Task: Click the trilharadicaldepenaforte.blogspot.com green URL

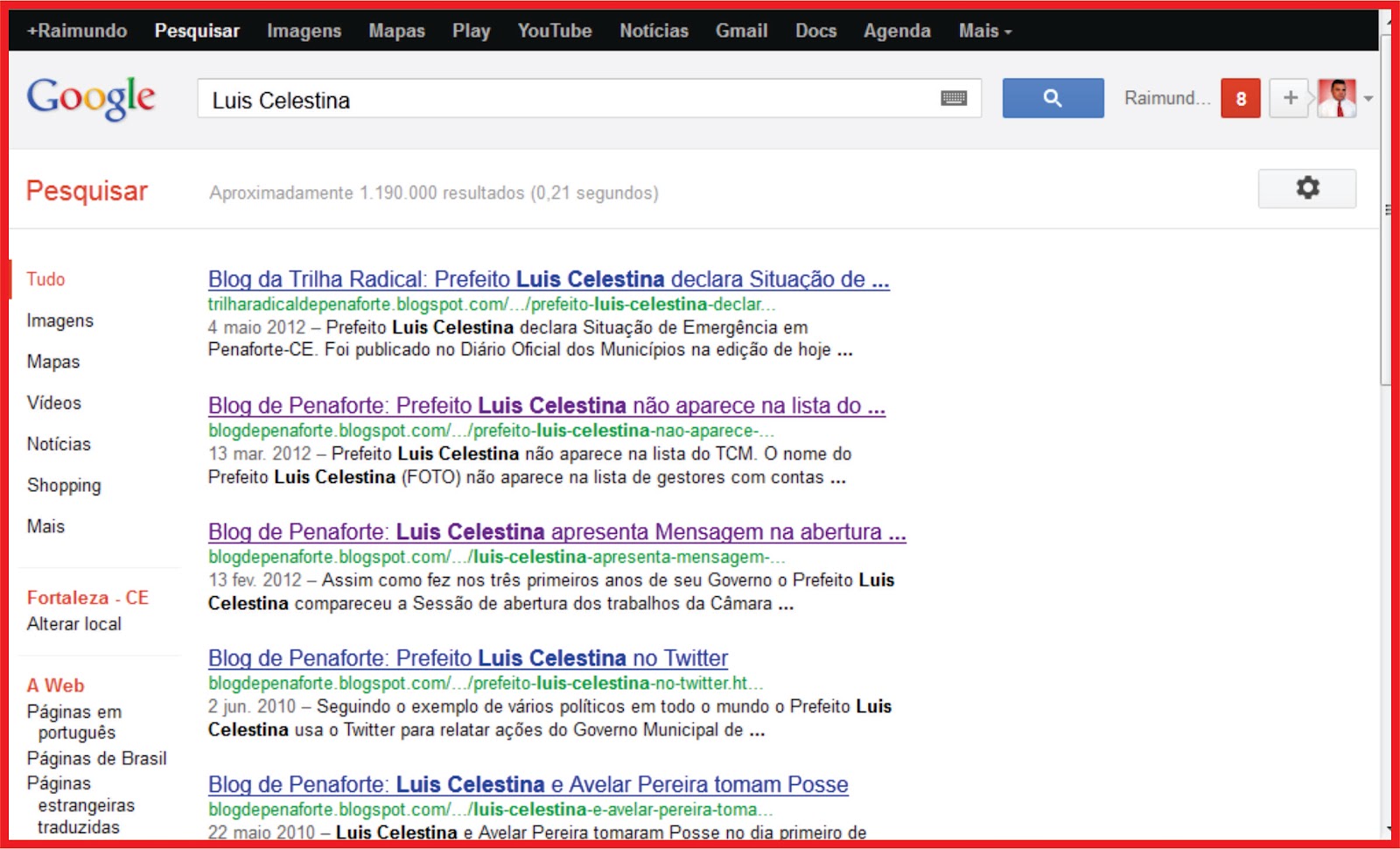Action: (x=492, y=305)
